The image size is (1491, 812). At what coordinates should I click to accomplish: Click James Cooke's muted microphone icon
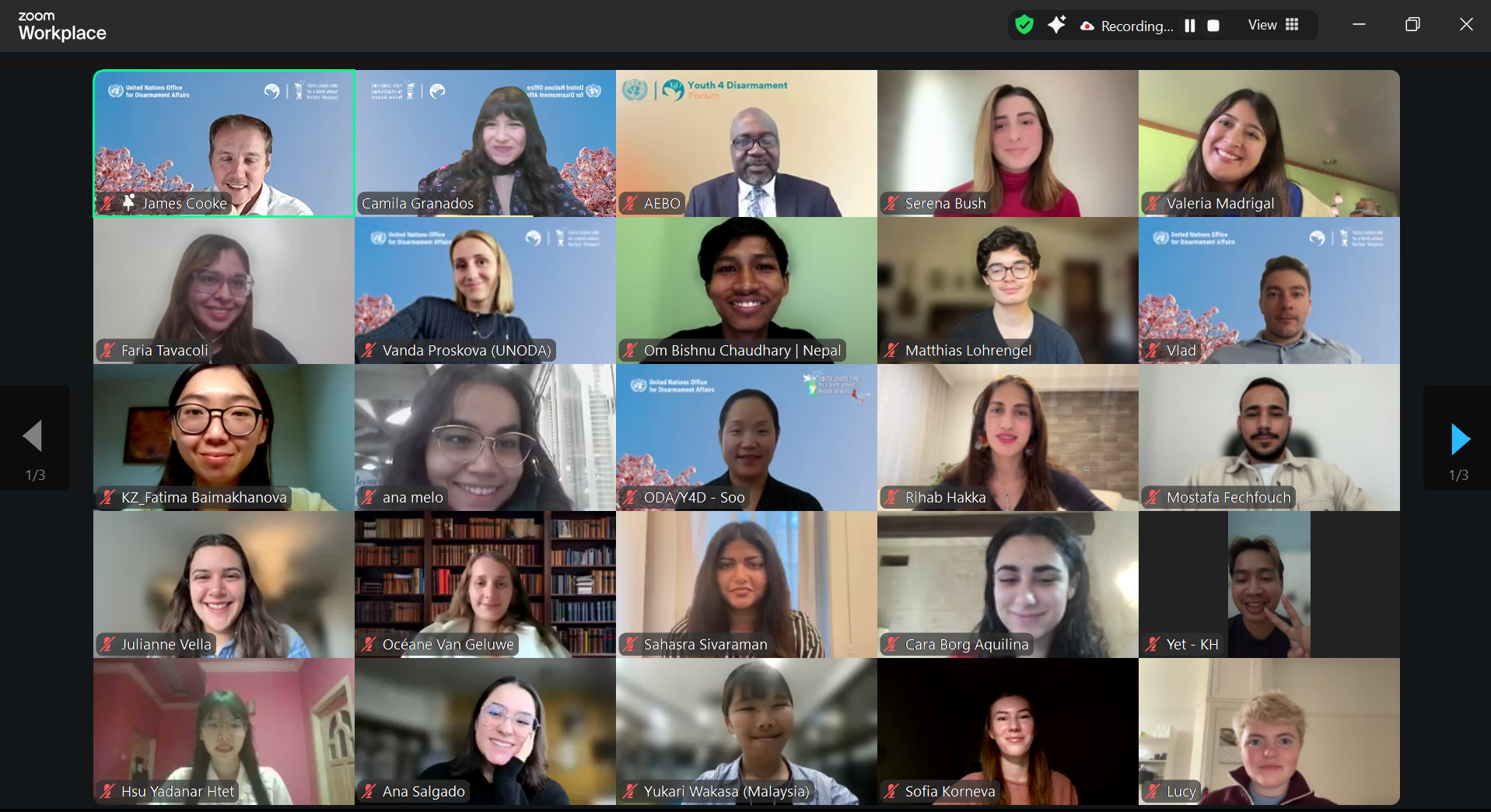107,204
